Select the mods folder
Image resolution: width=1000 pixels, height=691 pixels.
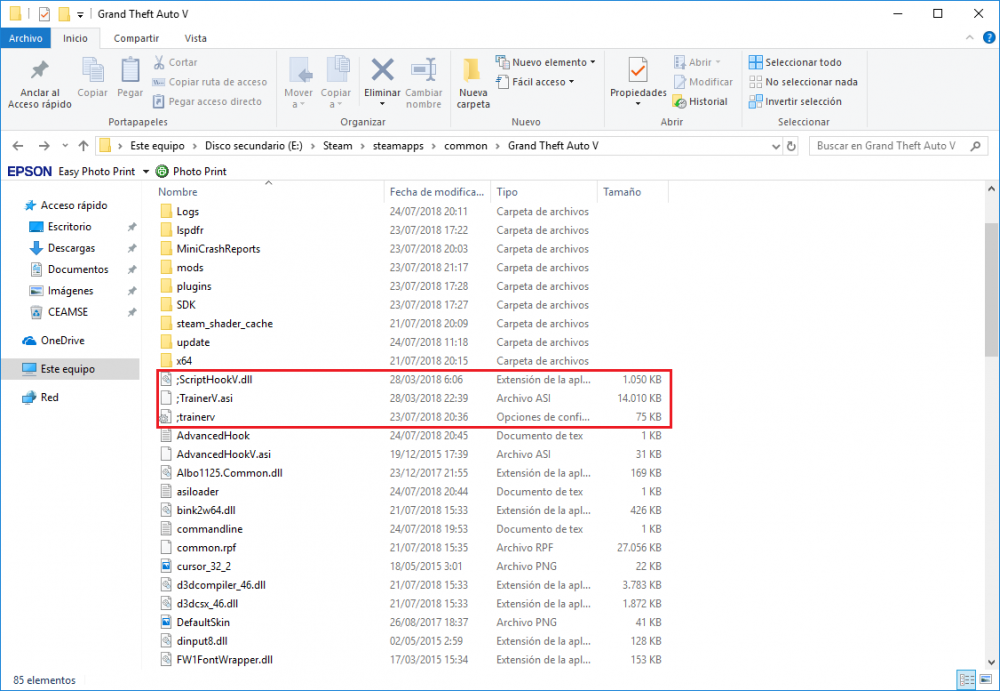[190, 268]
